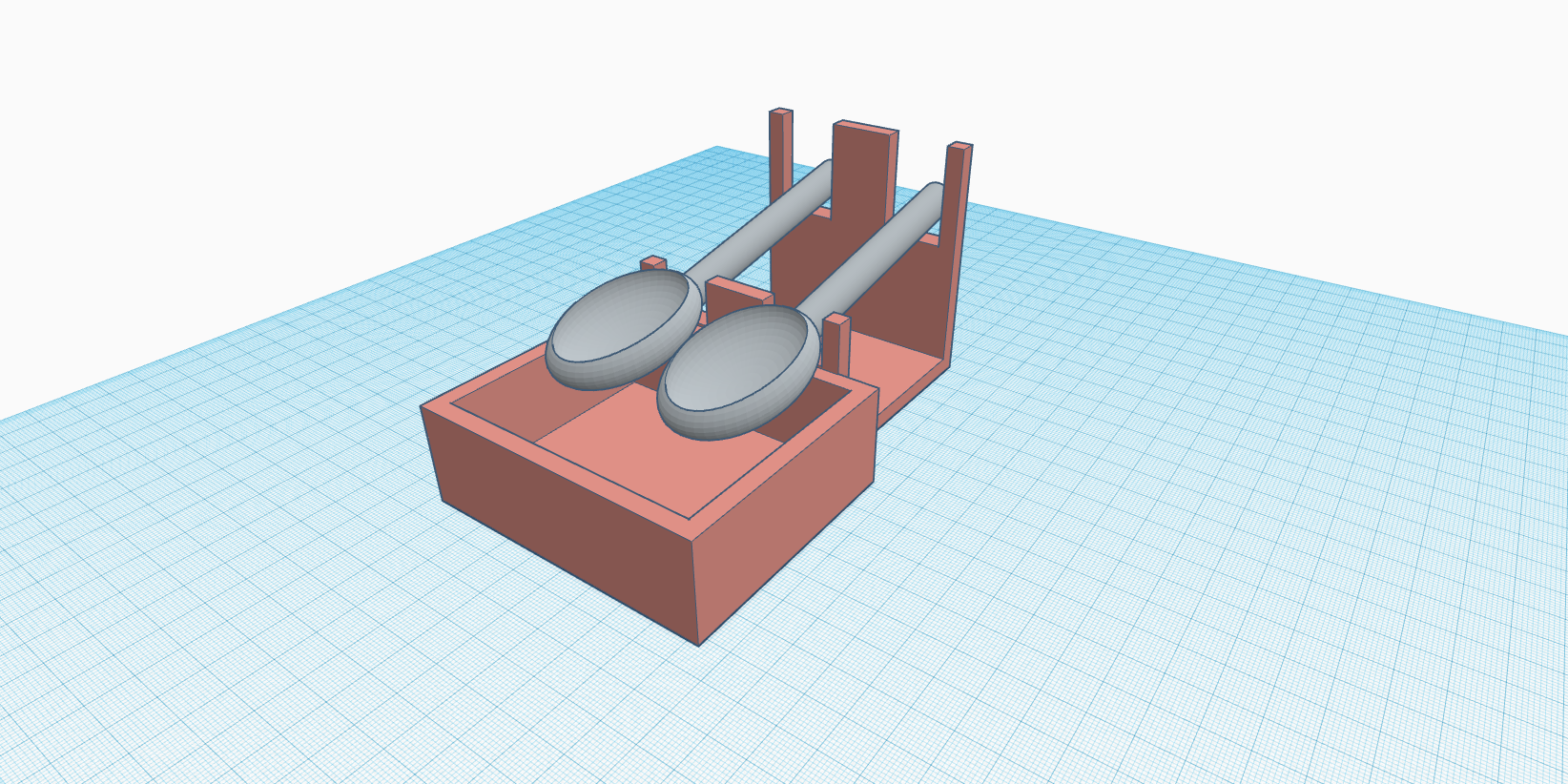Screen dimensions: 1568x784
Task: Select the right grey spoon's bowl
Action: point(737,372)
